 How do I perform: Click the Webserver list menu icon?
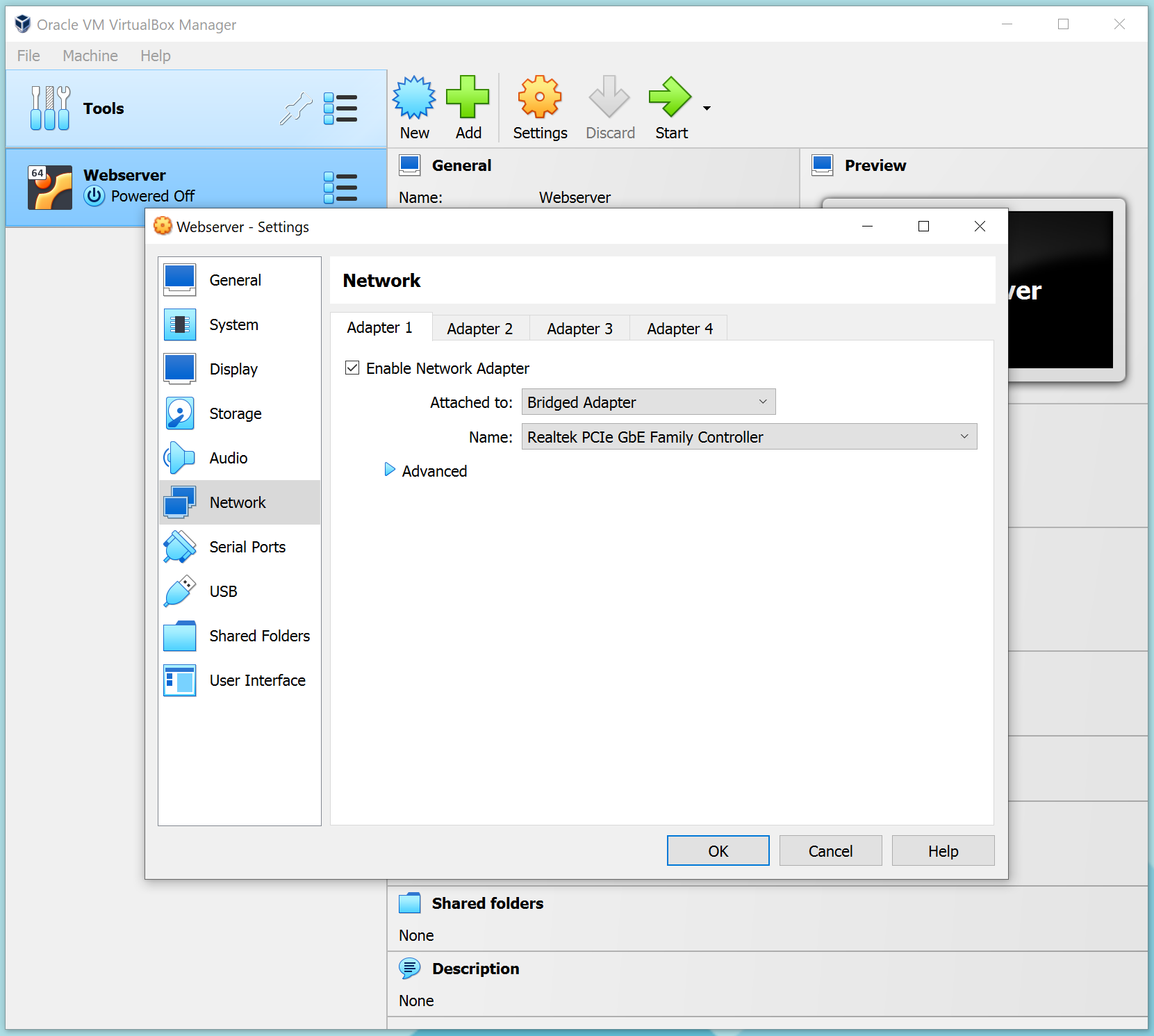click(x=340, y=187)
